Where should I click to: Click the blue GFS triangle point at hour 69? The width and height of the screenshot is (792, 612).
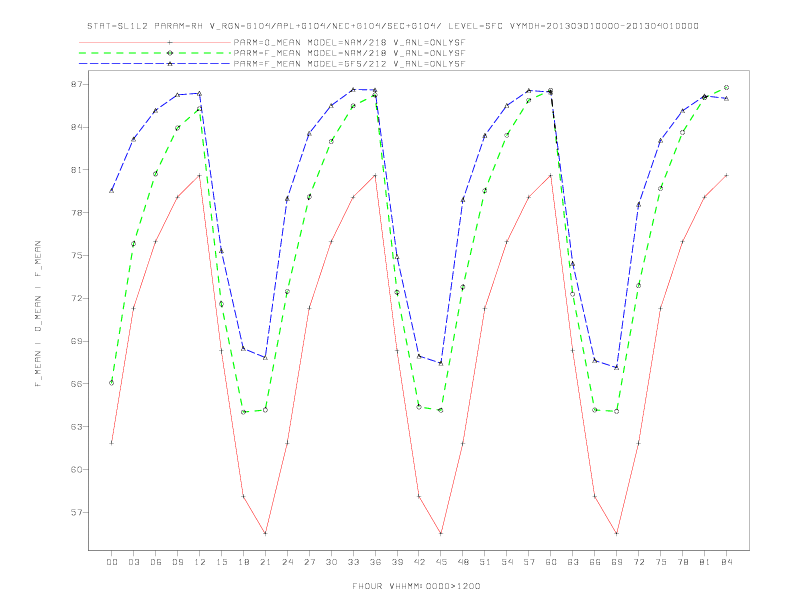(x=617, y=367)
